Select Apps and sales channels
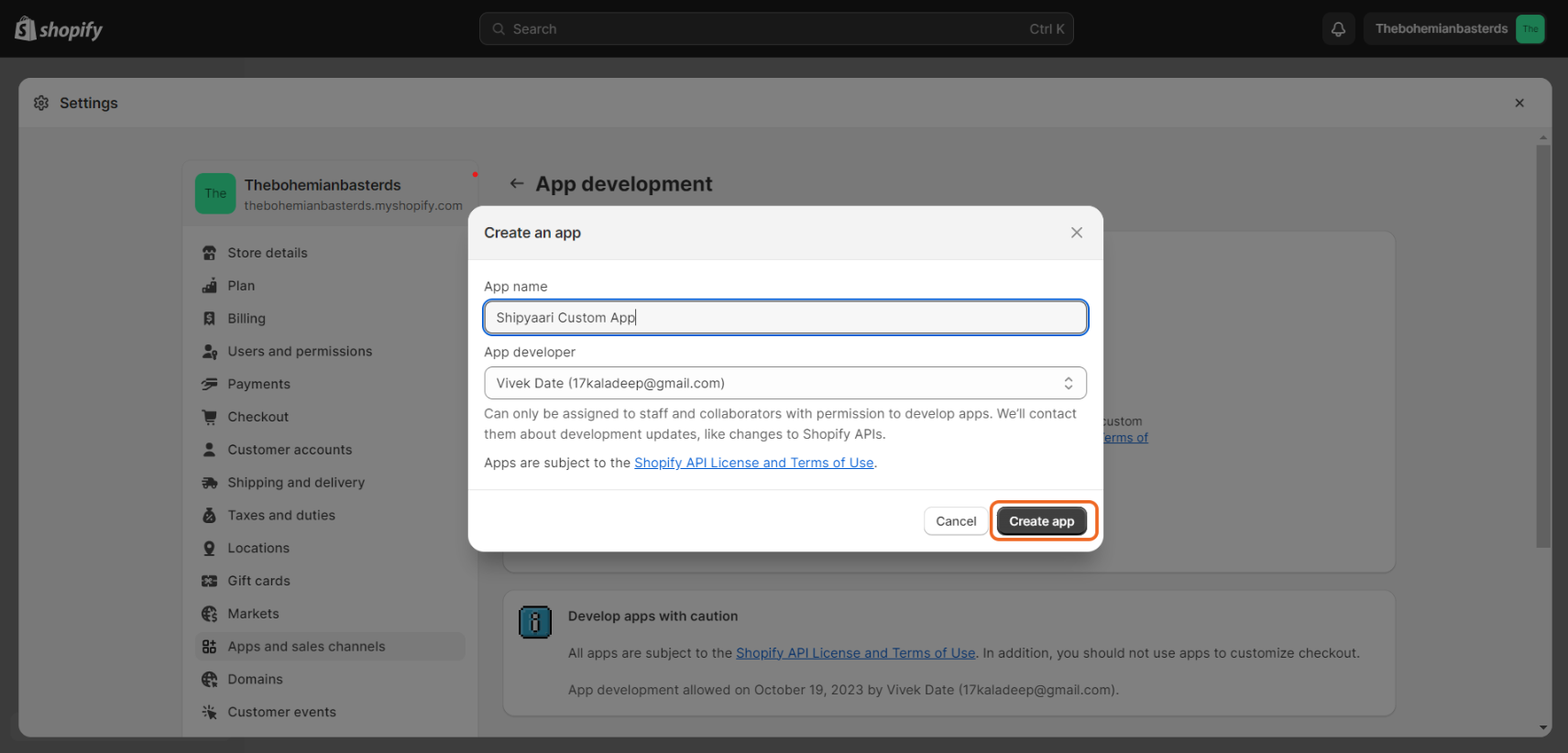 [x=306, y=647]
